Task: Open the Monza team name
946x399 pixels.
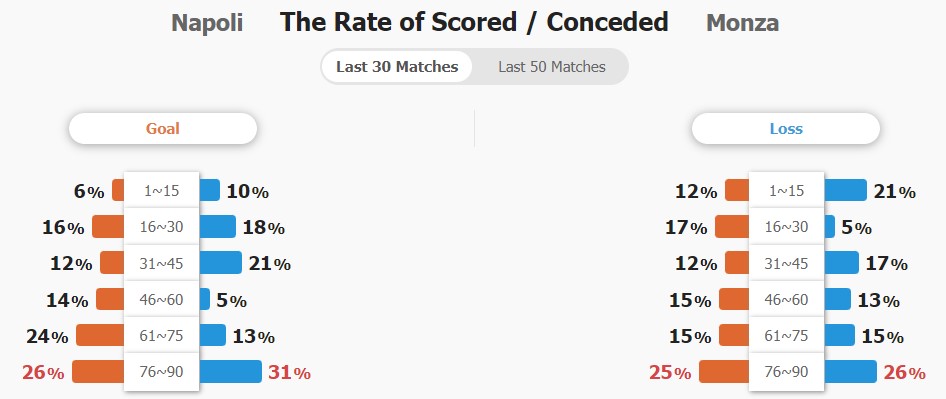Action: point(742,23)
